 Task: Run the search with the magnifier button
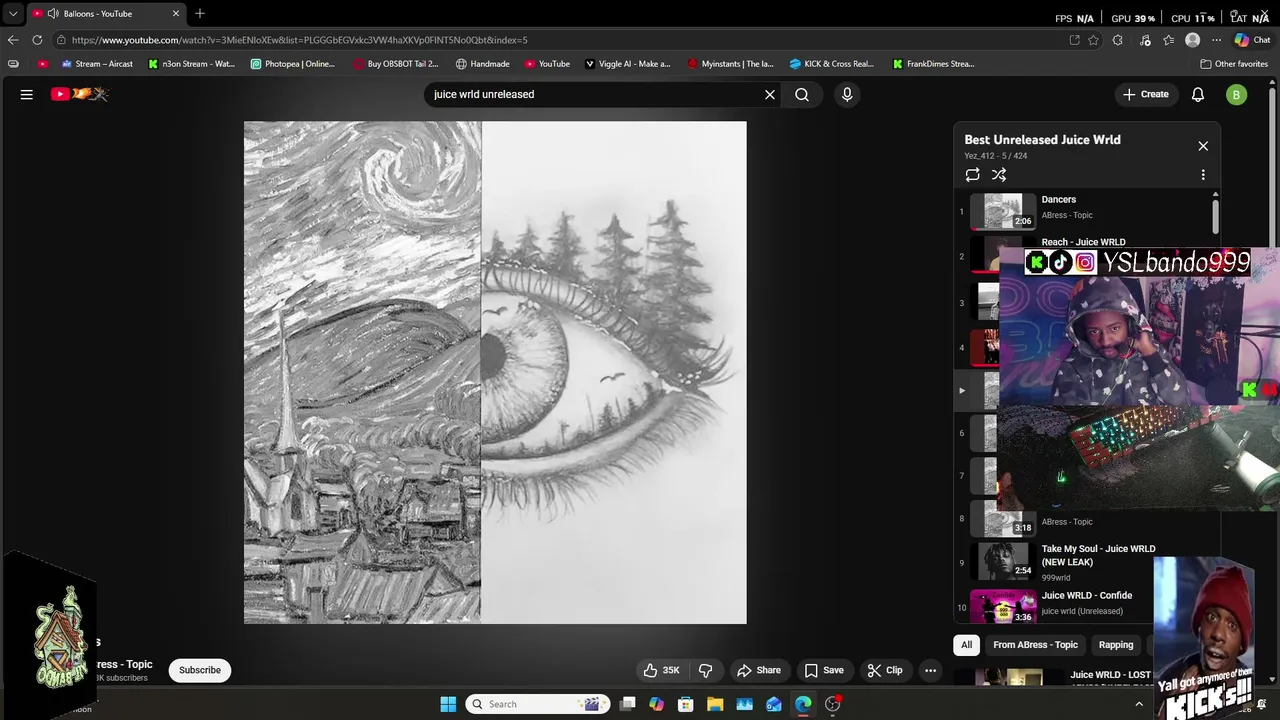coord(802,94)
